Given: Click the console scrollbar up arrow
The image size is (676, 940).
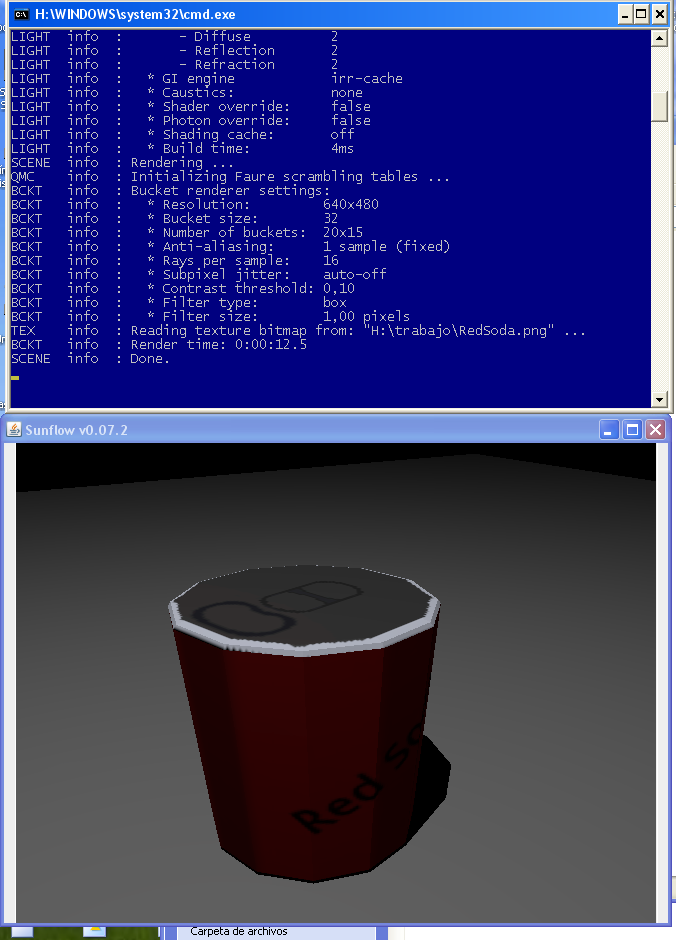Looking at the screenshot, I should (x=659, y=38).
